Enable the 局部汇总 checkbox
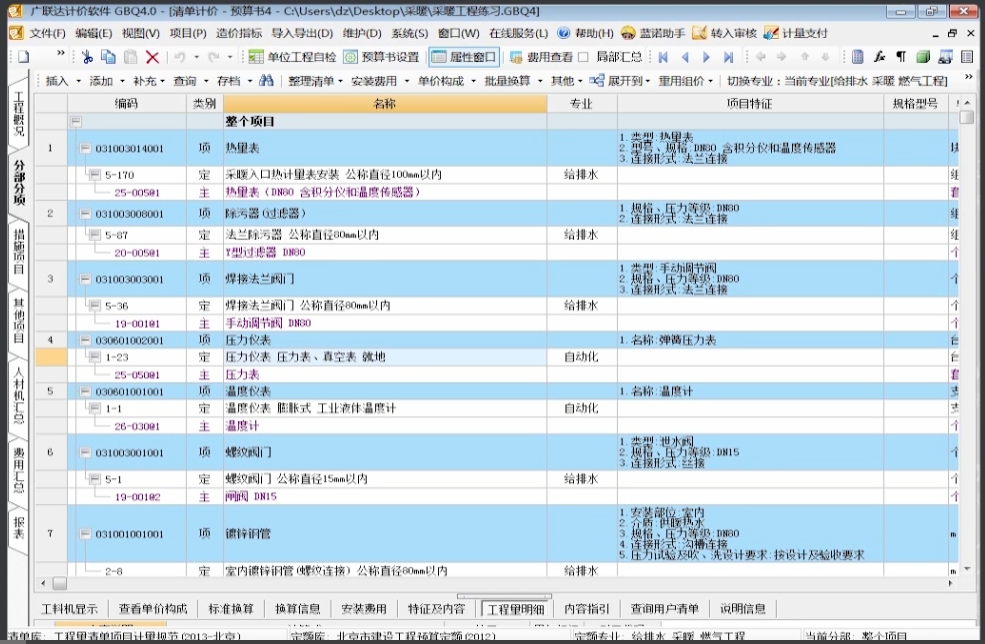The image size is (985, 644). coord(584,57)
